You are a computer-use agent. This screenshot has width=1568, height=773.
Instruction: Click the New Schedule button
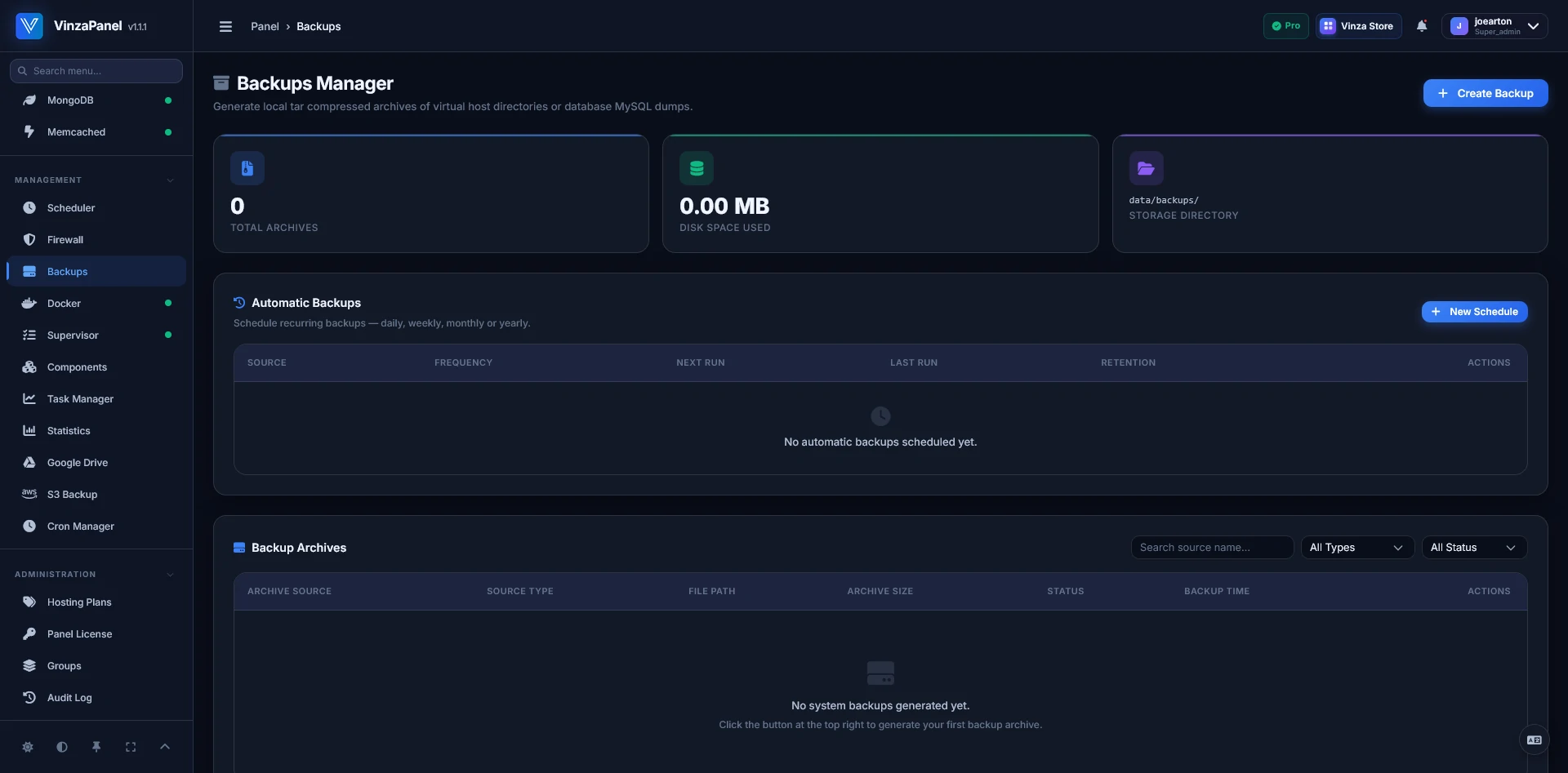[1475, 312]
